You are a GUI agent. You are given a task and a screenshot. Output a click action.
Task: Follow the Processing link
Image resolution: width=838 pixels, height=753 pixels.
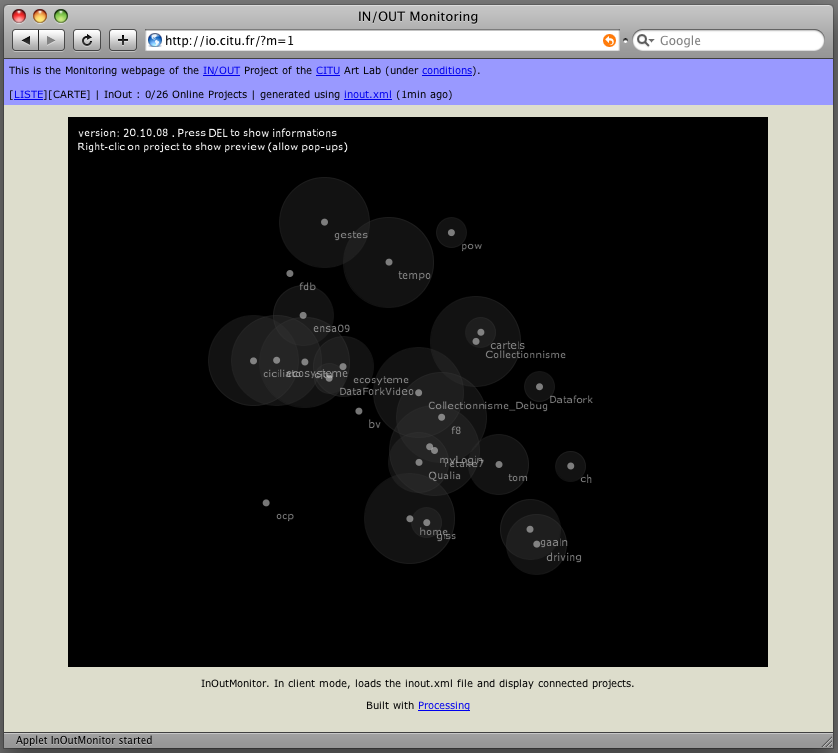pyautogui.click(x=443, y=706)
